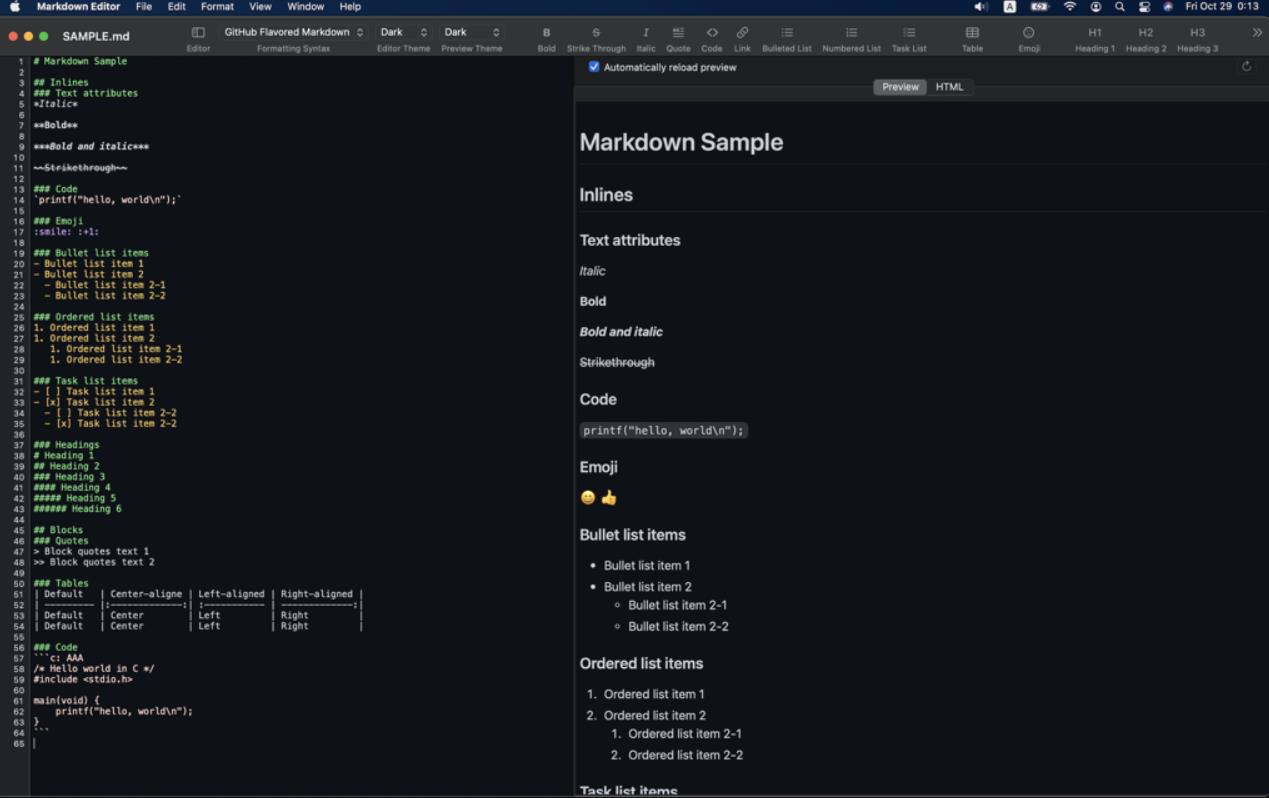1269x798 pixels.
Task: Activate Siri from menu bar
Action: tap(1168, 6)
